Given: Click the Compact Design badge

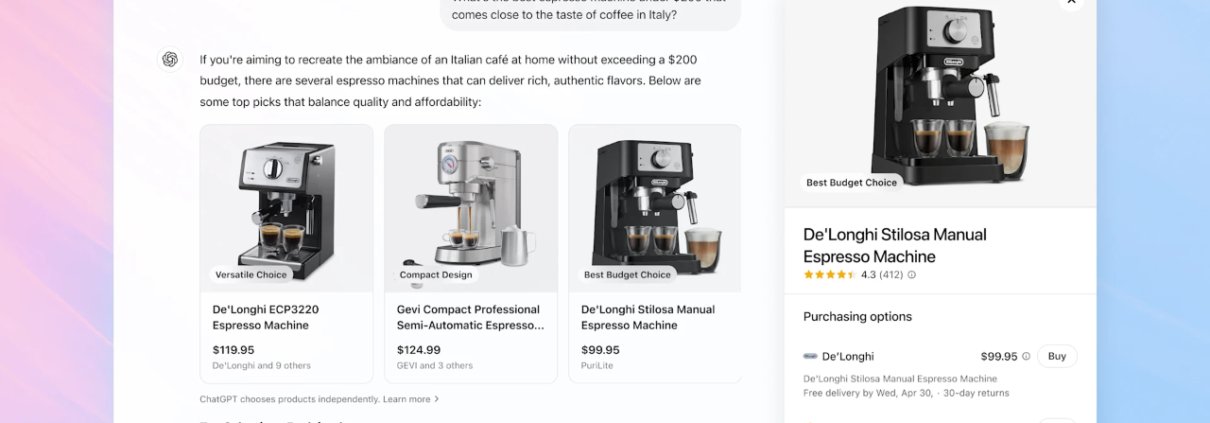Looking at the screenshot, I should (x=435, y=274).
